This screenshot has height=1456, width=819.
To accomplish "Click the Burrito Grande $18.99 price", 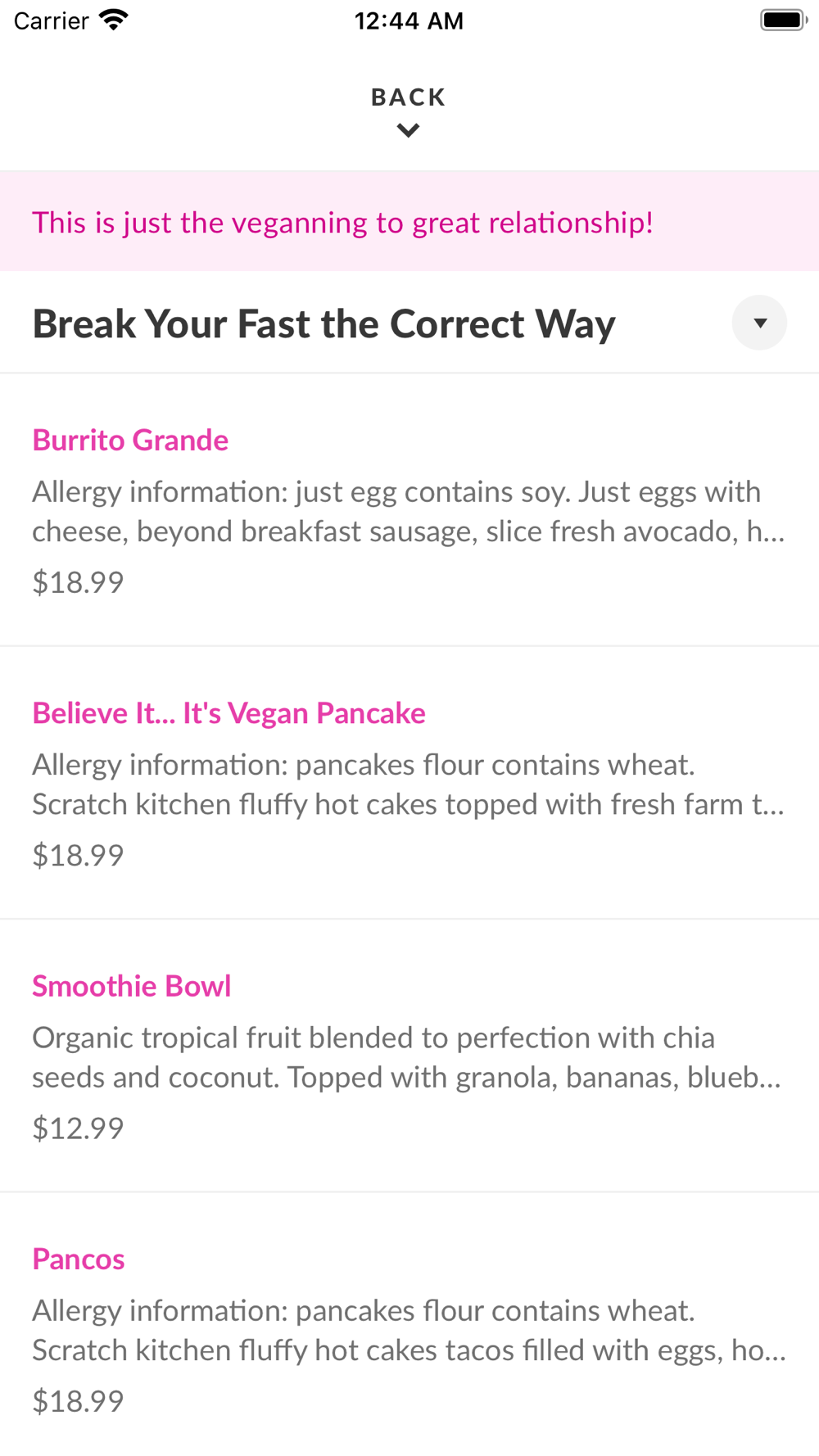I will coord(78,582).
